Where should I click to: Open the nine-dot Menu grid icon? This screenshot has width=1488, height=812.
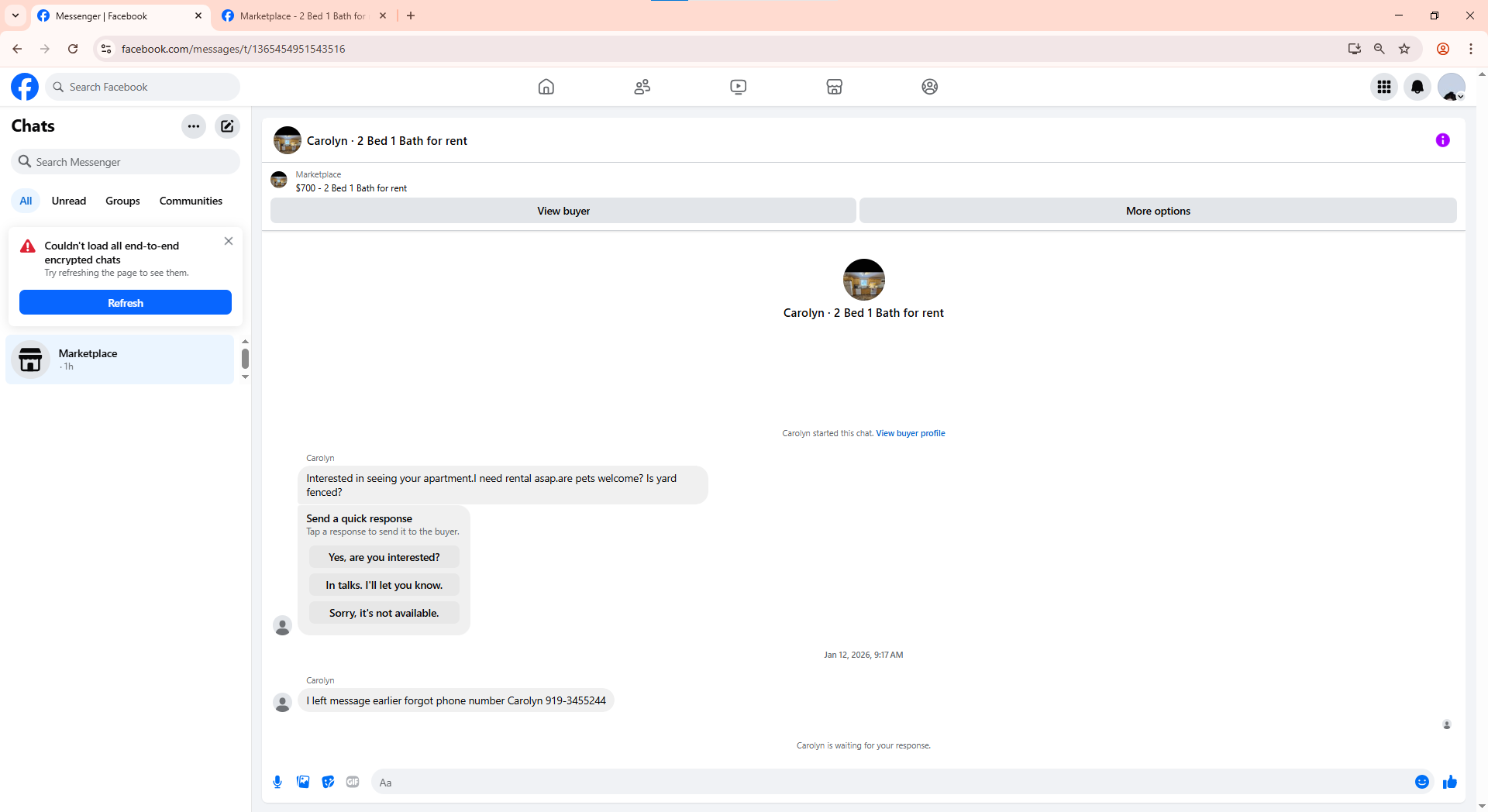point(1384,87)
